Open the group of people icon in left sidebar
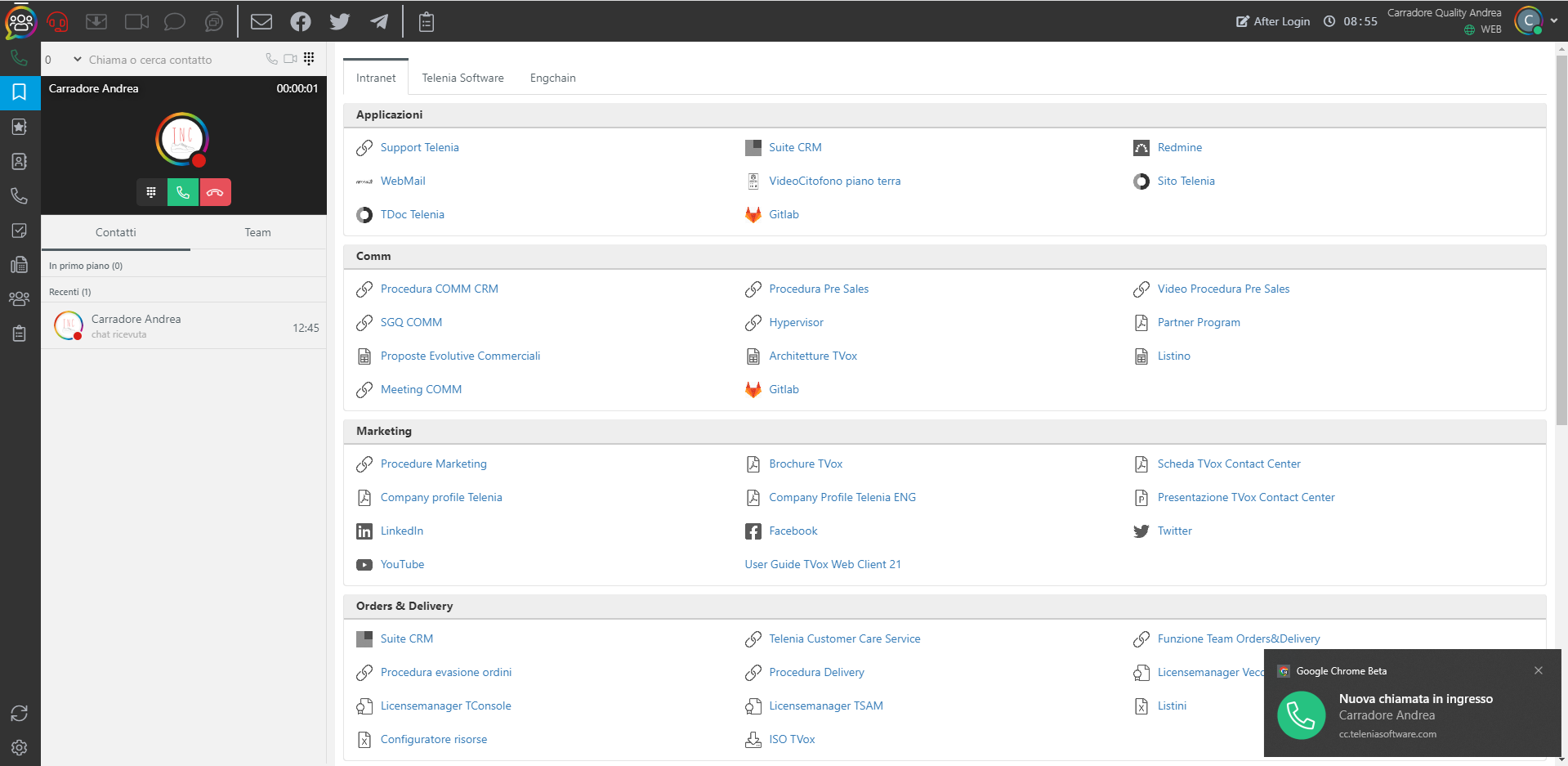1568x766 pixels. tap(20, 298)
